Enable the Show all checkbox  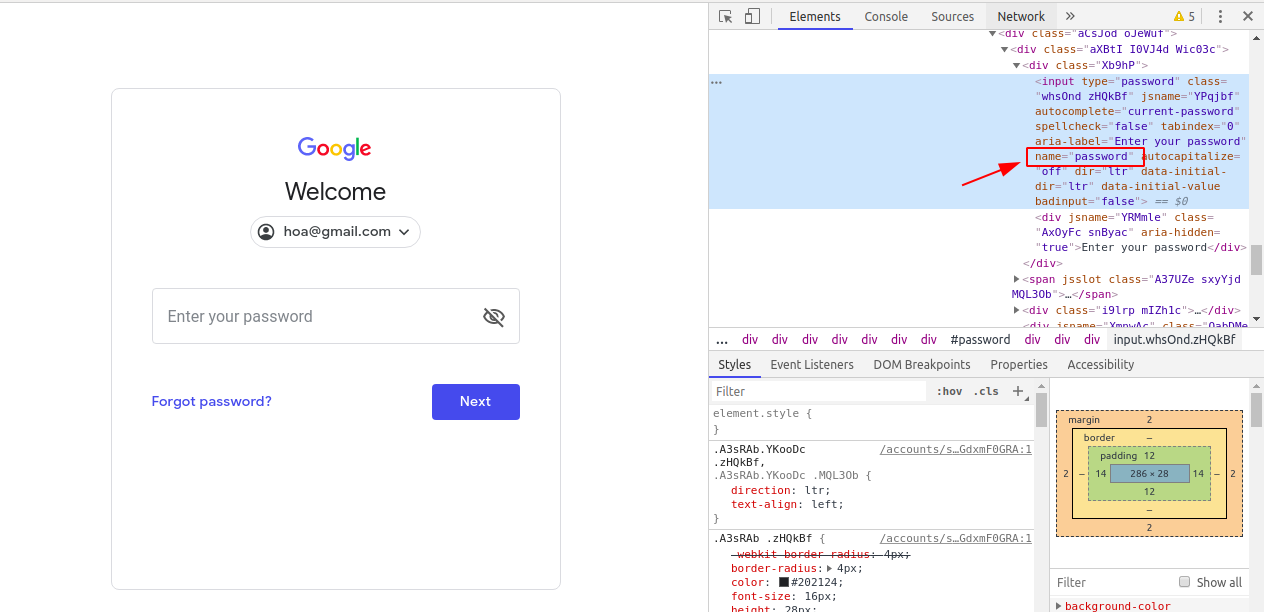click(1184, 582)
